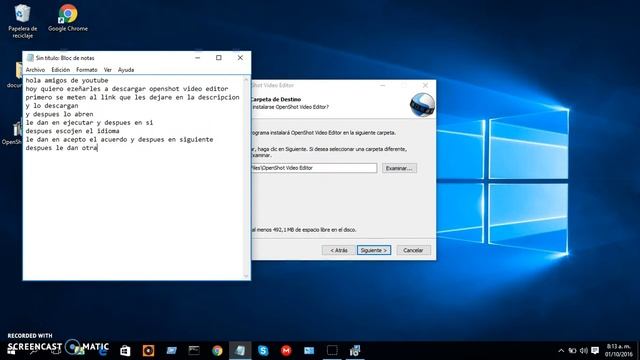This screenshot has height=360, width=640.
Task: Open the dark window taskbar icon
Action: click(x=332, y=351)
